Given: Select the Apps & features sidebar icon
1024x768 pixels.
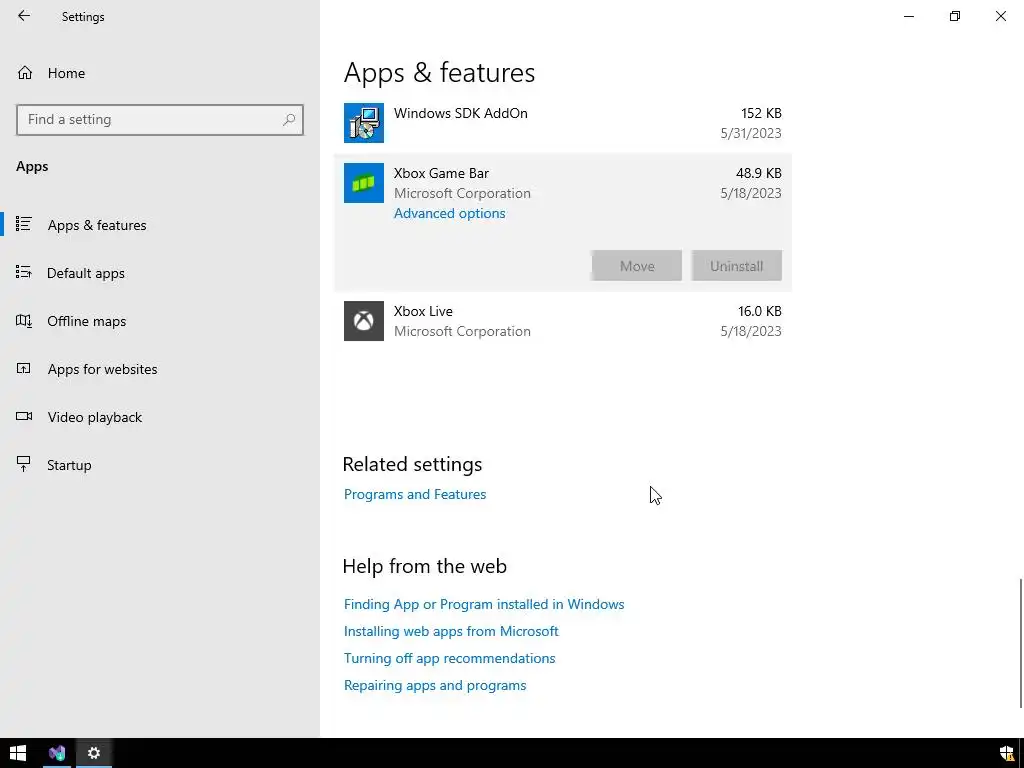Looking at the screenshot, I should pos(24,224).
